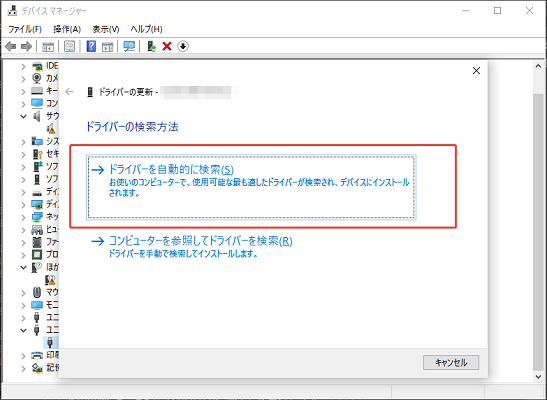Select the security devices key icon
547x400 pixels.
[37, 154]
